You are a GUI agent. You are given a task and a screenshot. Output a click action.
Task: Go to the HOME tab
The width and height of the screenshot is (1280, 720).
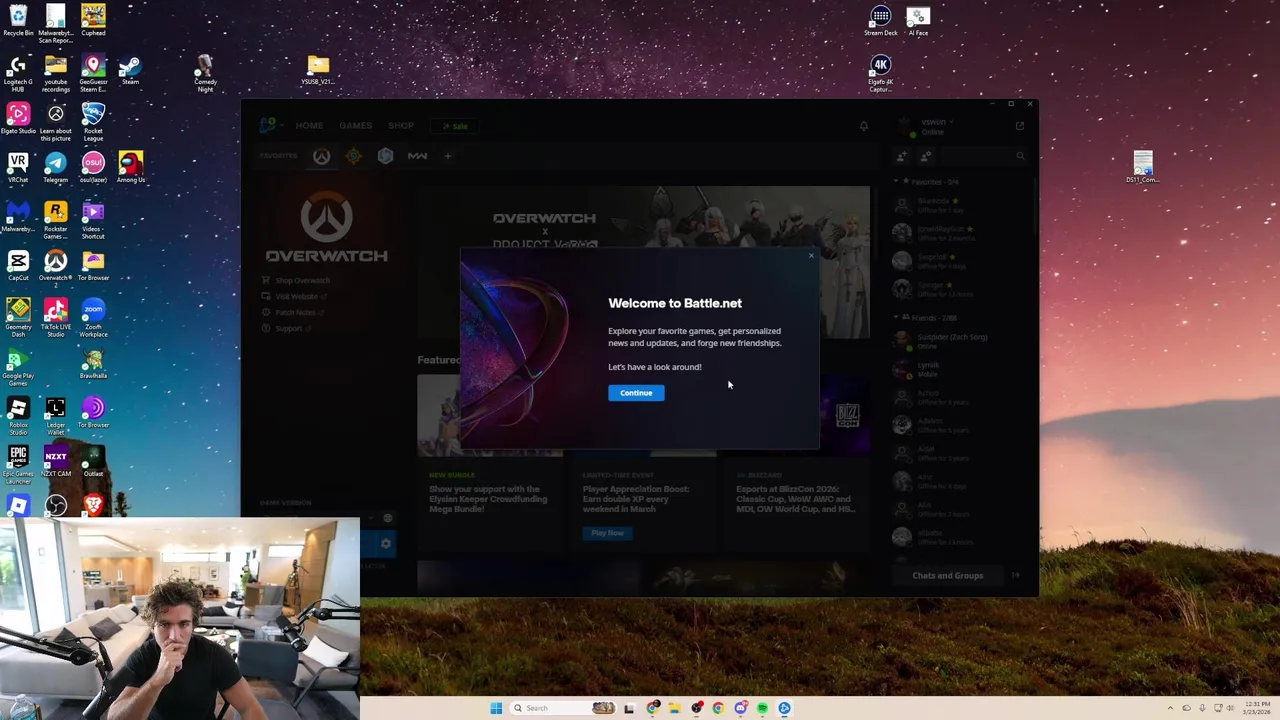pyautogui.click(x=309, y=126)
